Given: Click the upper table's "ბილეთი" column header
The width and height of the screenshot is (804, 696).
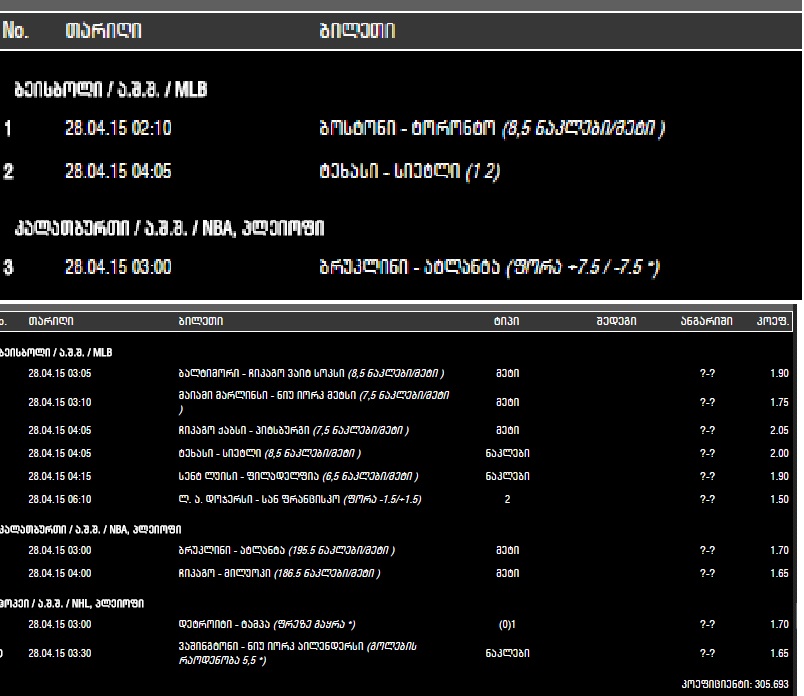Looking at the screenshot, I should pos(353,32).
